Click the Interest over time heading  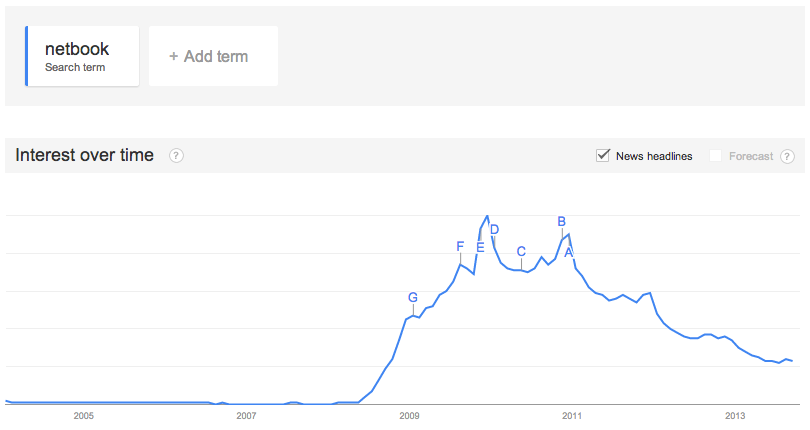pyautogui.click(x=84, y=155)
